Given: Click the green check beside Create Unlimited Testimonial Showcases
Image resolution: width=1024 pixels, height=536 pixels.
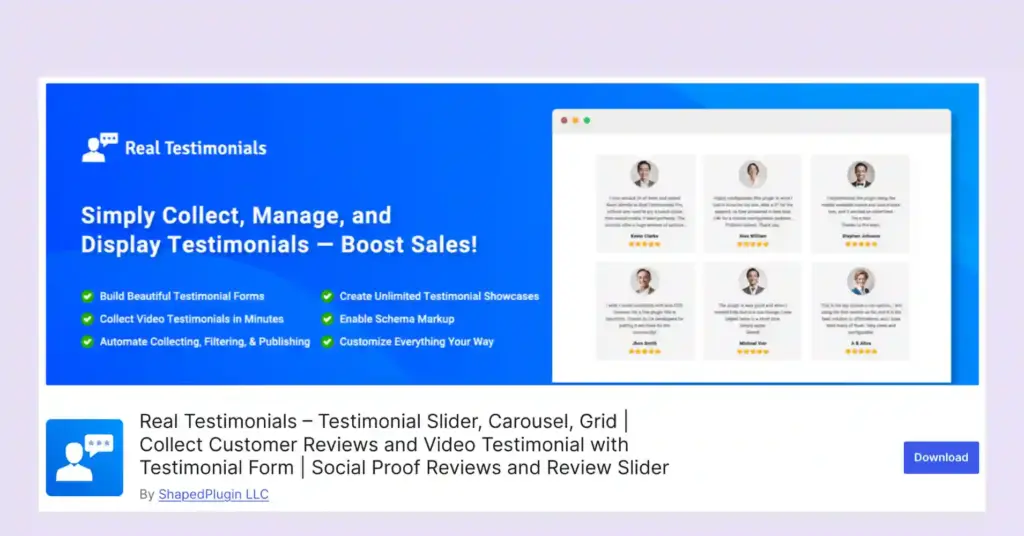Looking at the screenshot, I should 327,296.
